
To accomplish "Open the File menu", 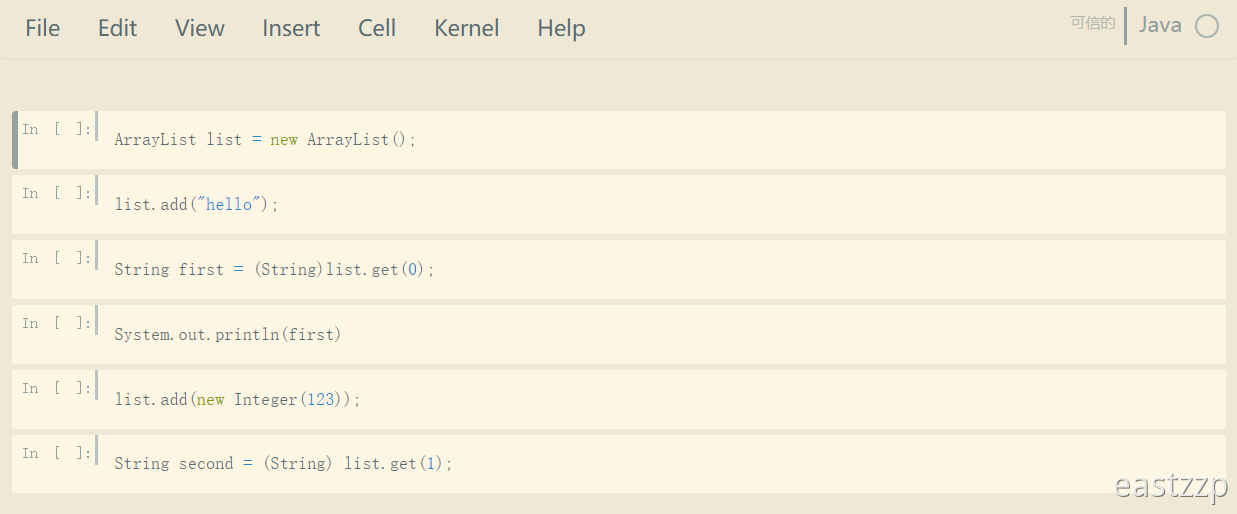I will pos(43,28).
